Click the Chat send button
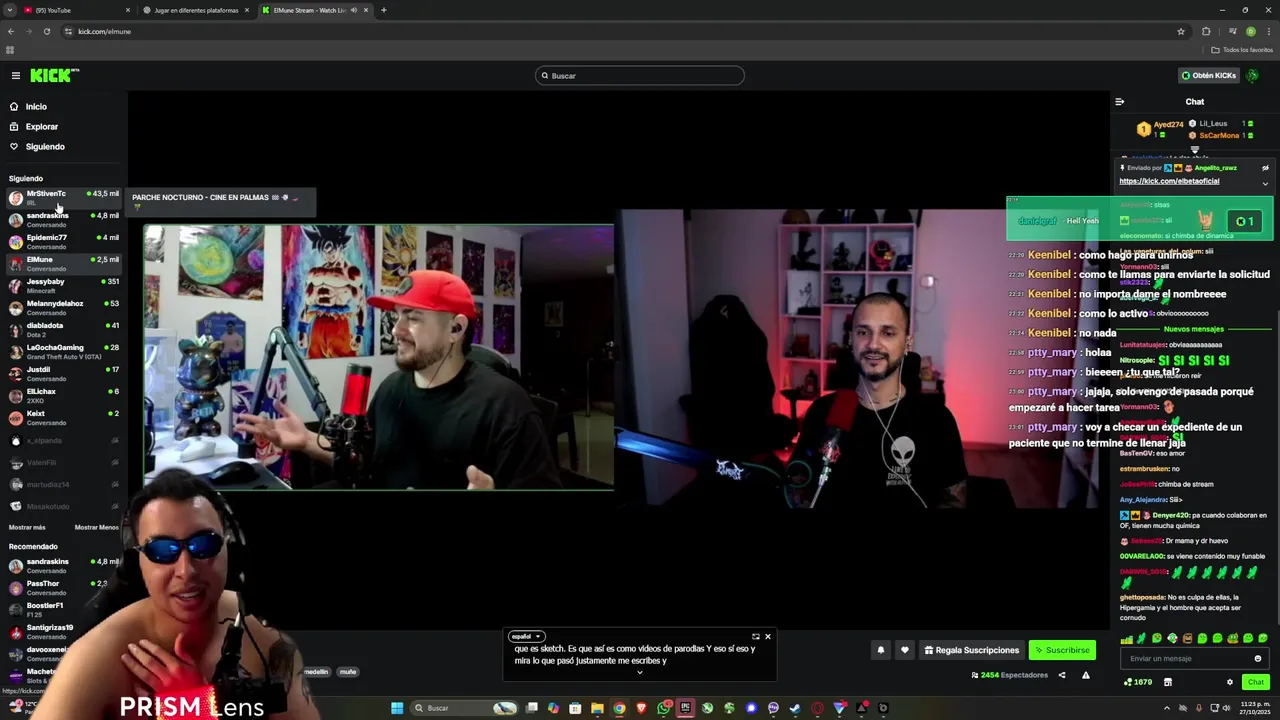 tap(1256, 682)
